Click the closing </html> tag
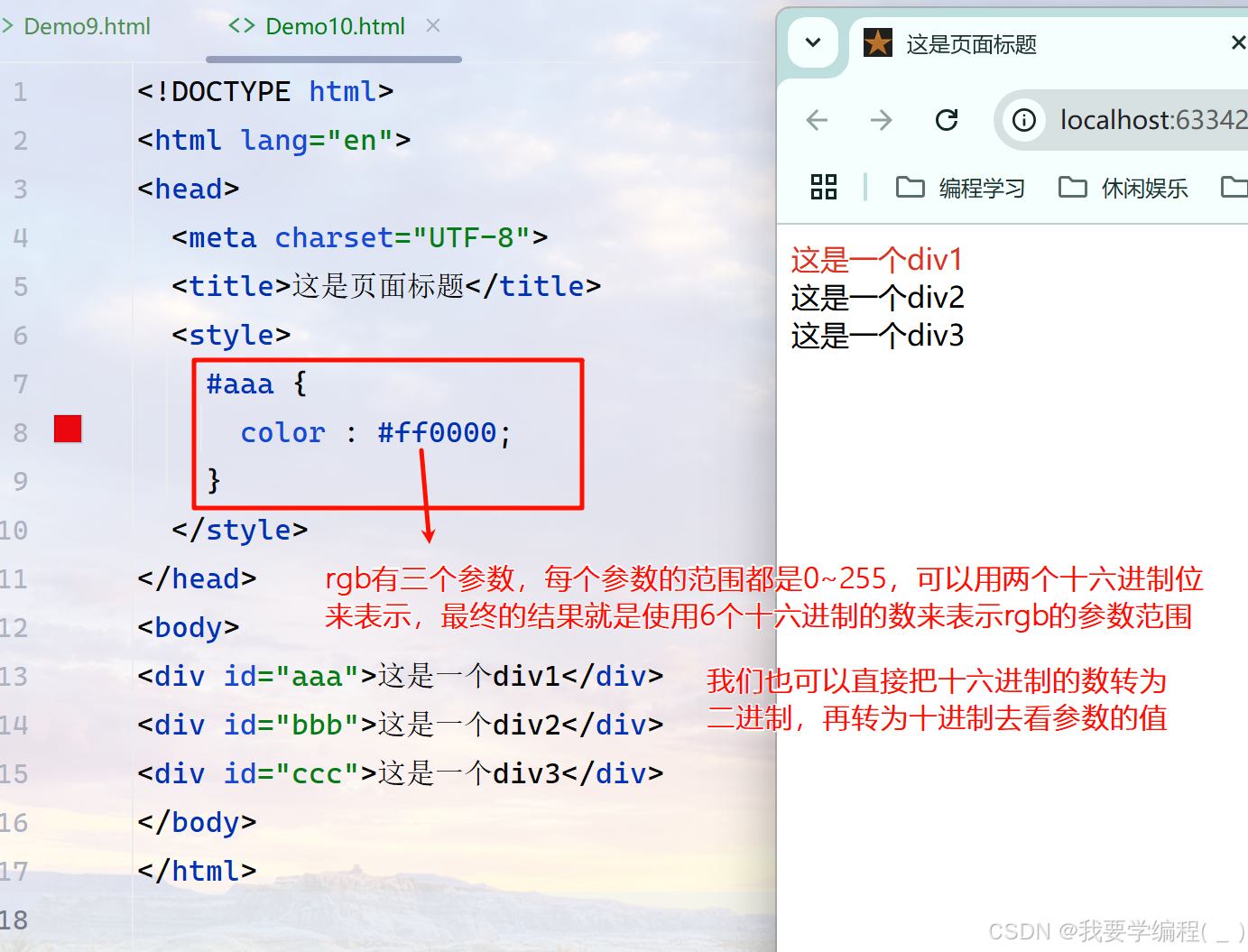 click(197, 872)
